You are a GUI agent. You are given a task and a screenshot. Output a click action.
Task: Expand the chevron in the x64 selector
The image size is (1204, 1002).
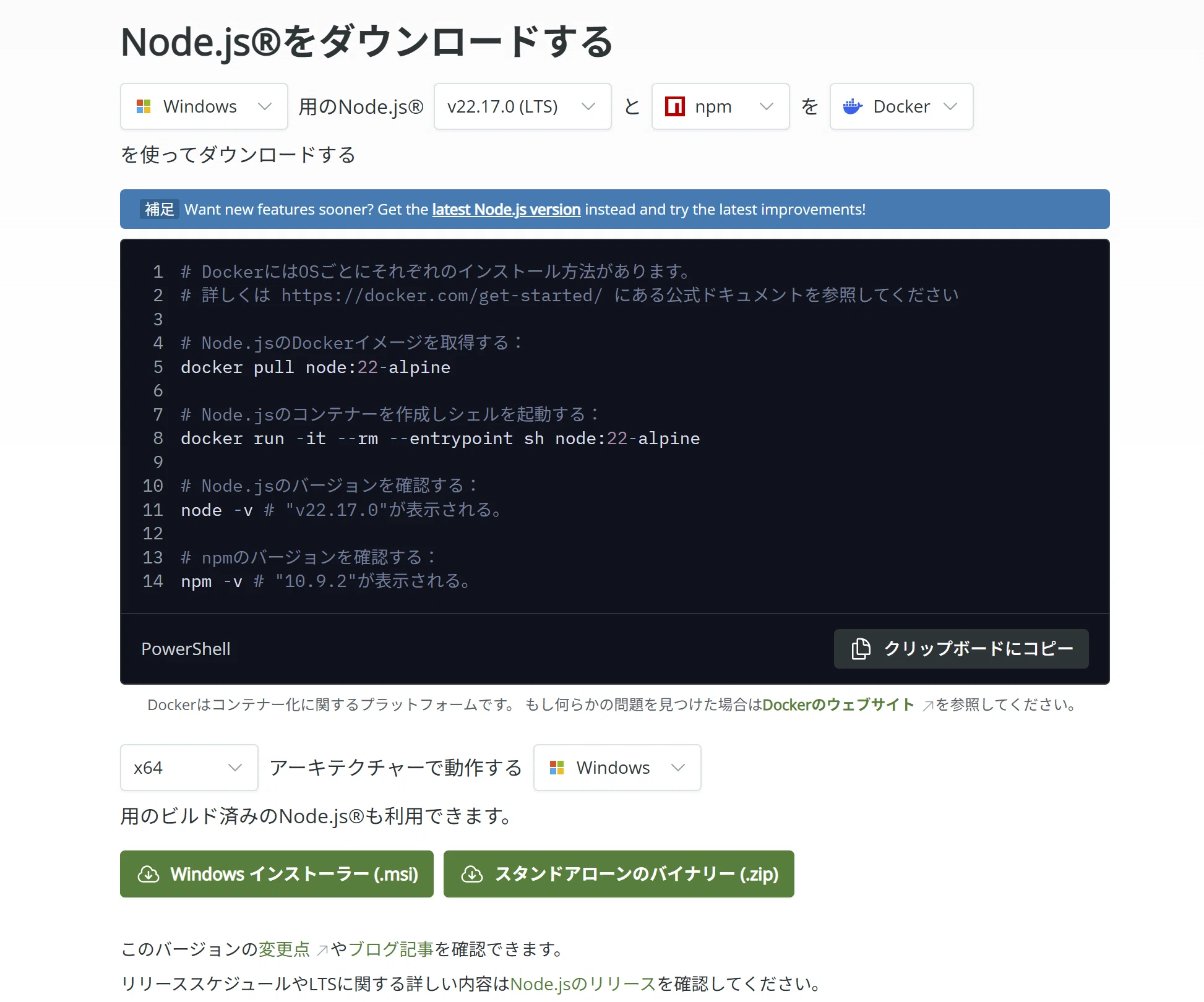[235, 768]
